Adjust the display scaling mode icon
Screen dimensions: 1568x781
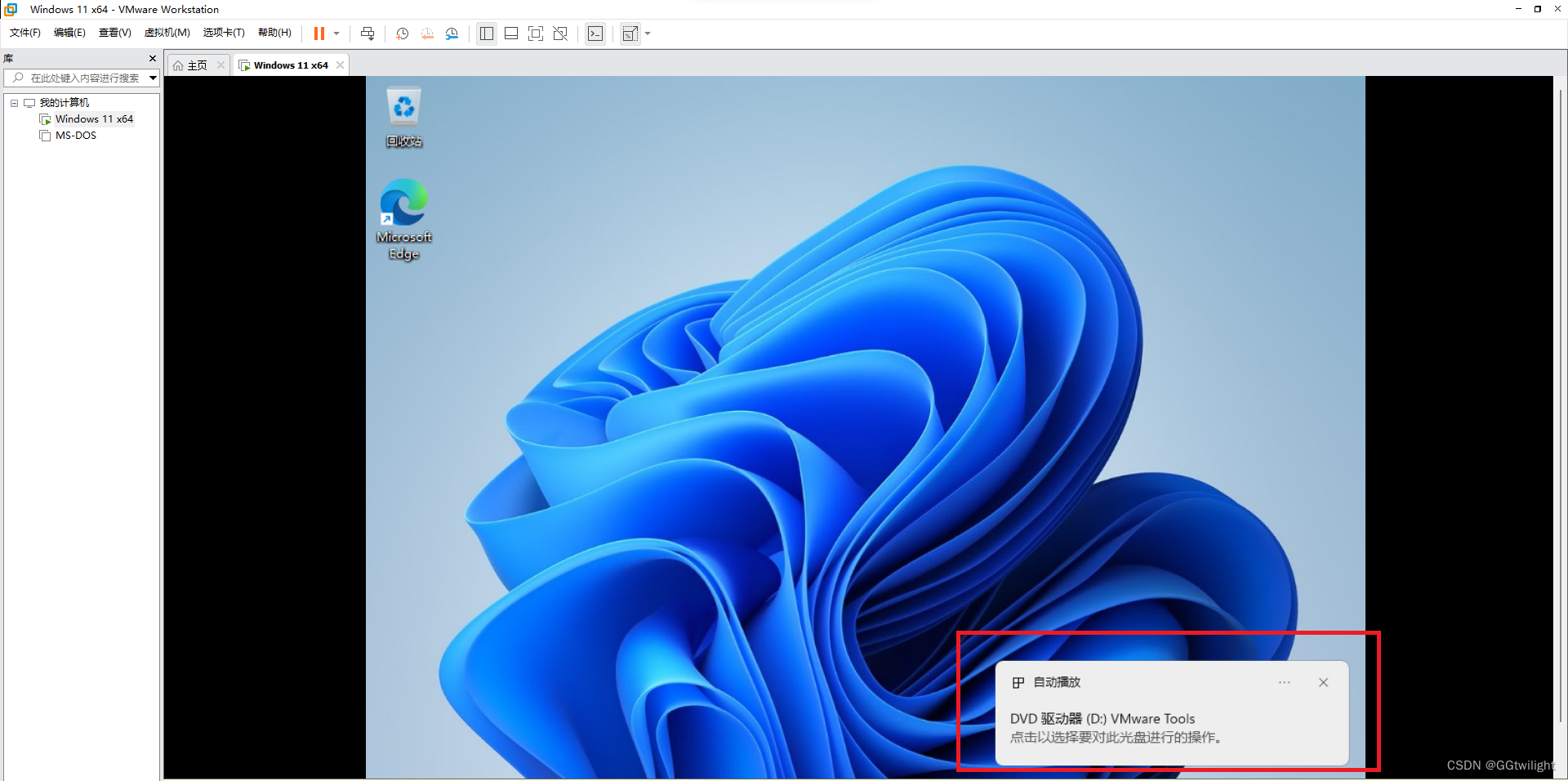(x=629, y=33)
